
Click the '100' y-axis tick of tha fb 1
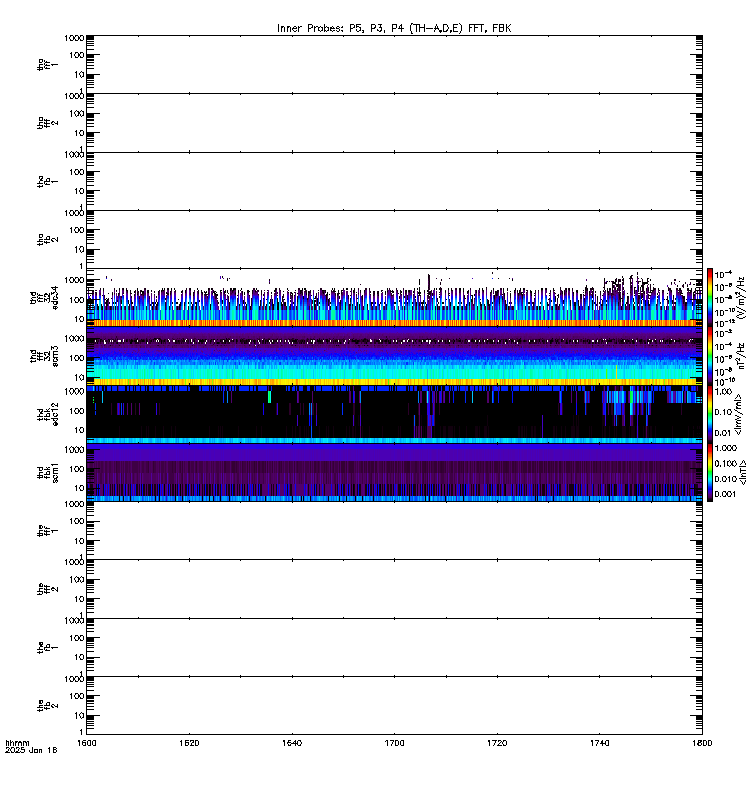click(77, 172)
